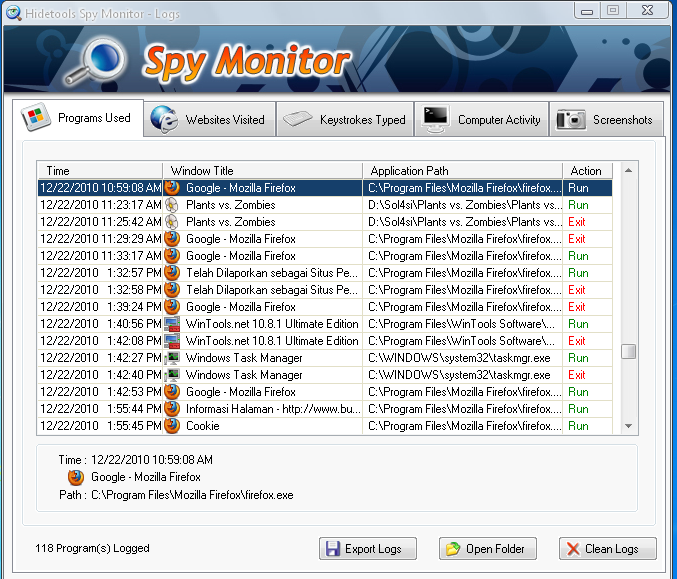Screen dimensions: 677x579
Task: Sort by Action column header
Action: pos(588,171)
